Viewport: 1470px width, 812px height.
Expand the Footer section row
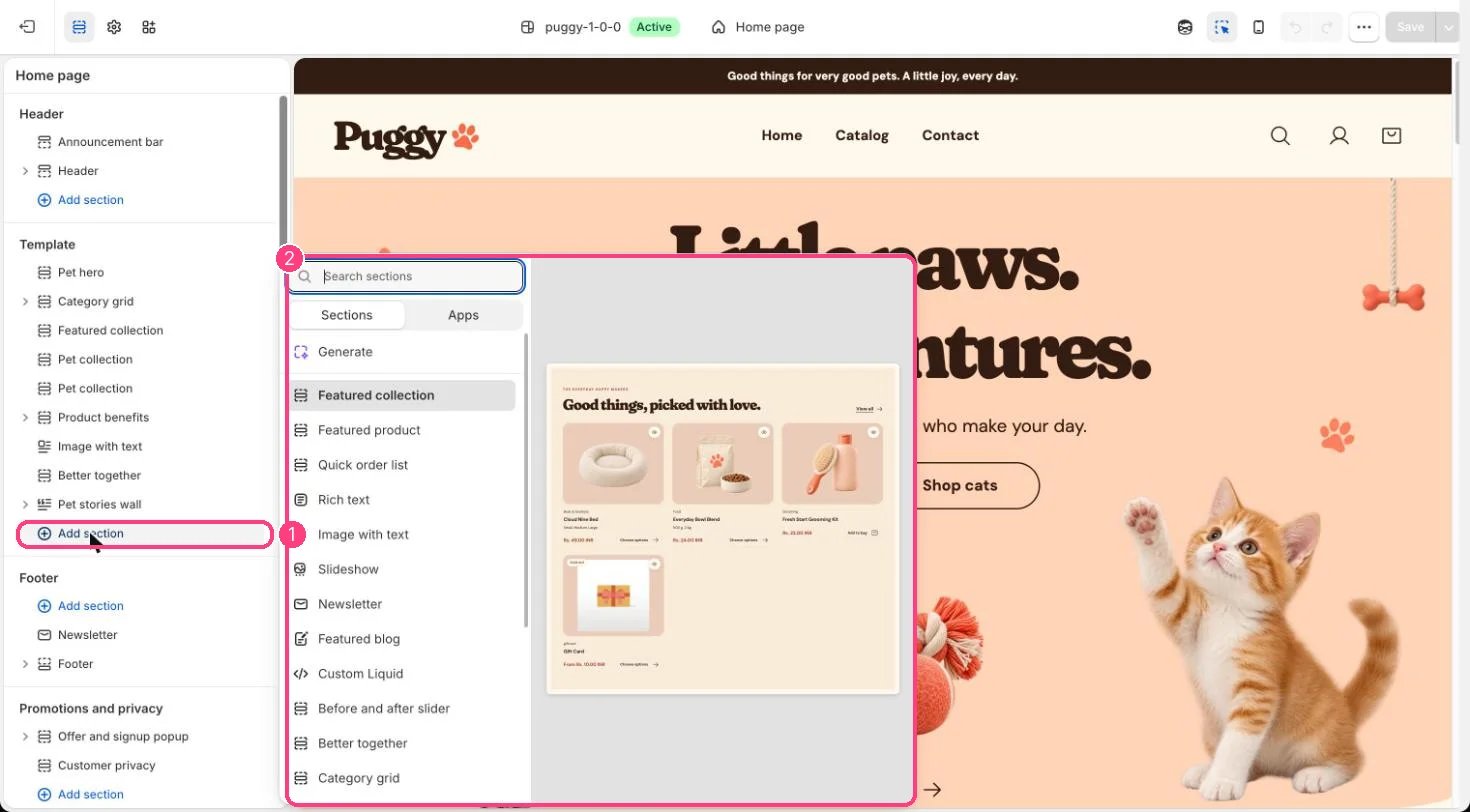pyautogui.click(x=25, y=664)
